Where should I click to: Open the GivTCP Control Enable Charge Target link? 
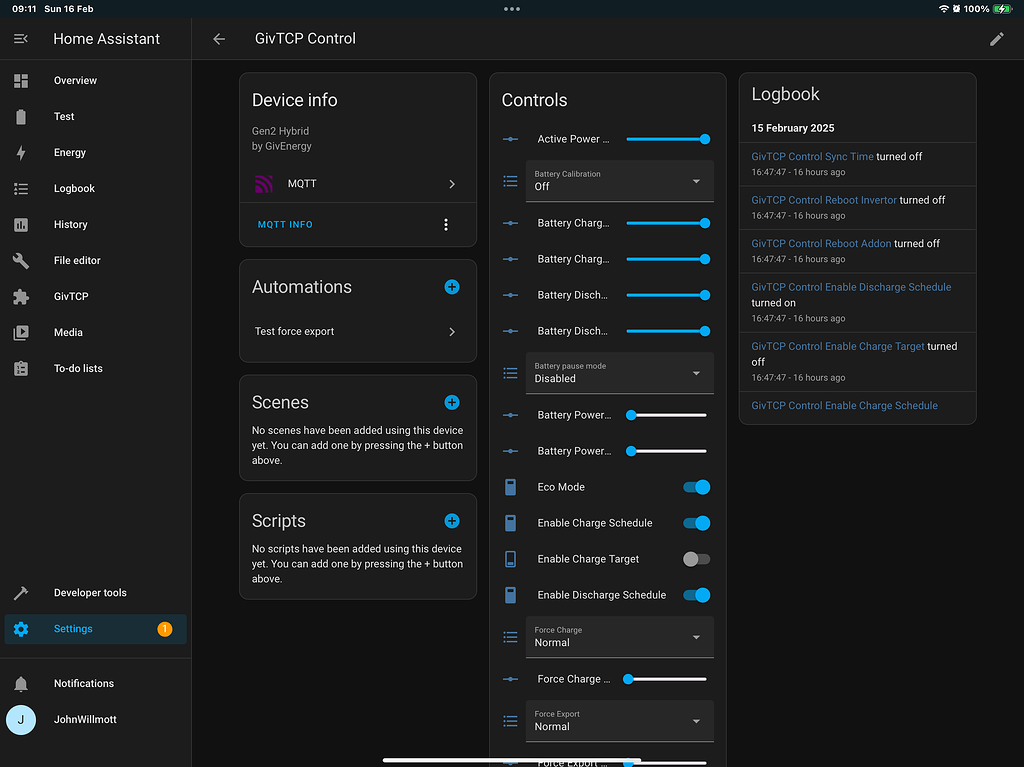pos(838,346)
